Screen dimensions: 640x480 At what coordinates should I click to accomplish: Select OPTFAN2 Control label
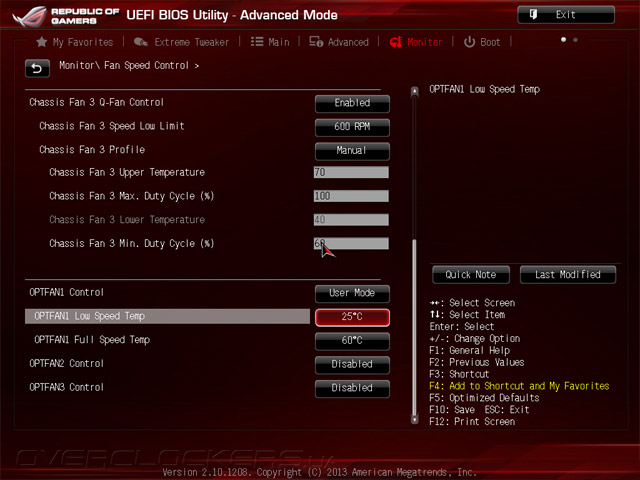66,363
